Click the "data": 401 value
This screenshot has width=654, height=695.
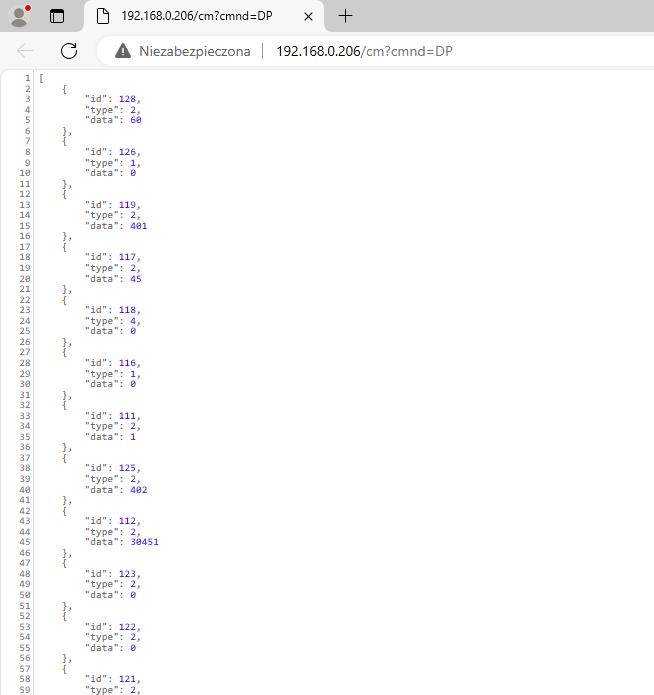pos(139,226)
